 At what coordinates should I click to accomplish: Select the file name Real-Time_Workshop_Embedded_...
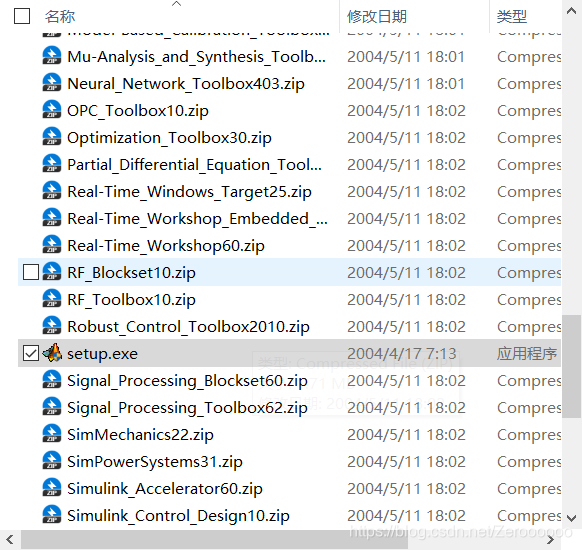coord(197,219)
